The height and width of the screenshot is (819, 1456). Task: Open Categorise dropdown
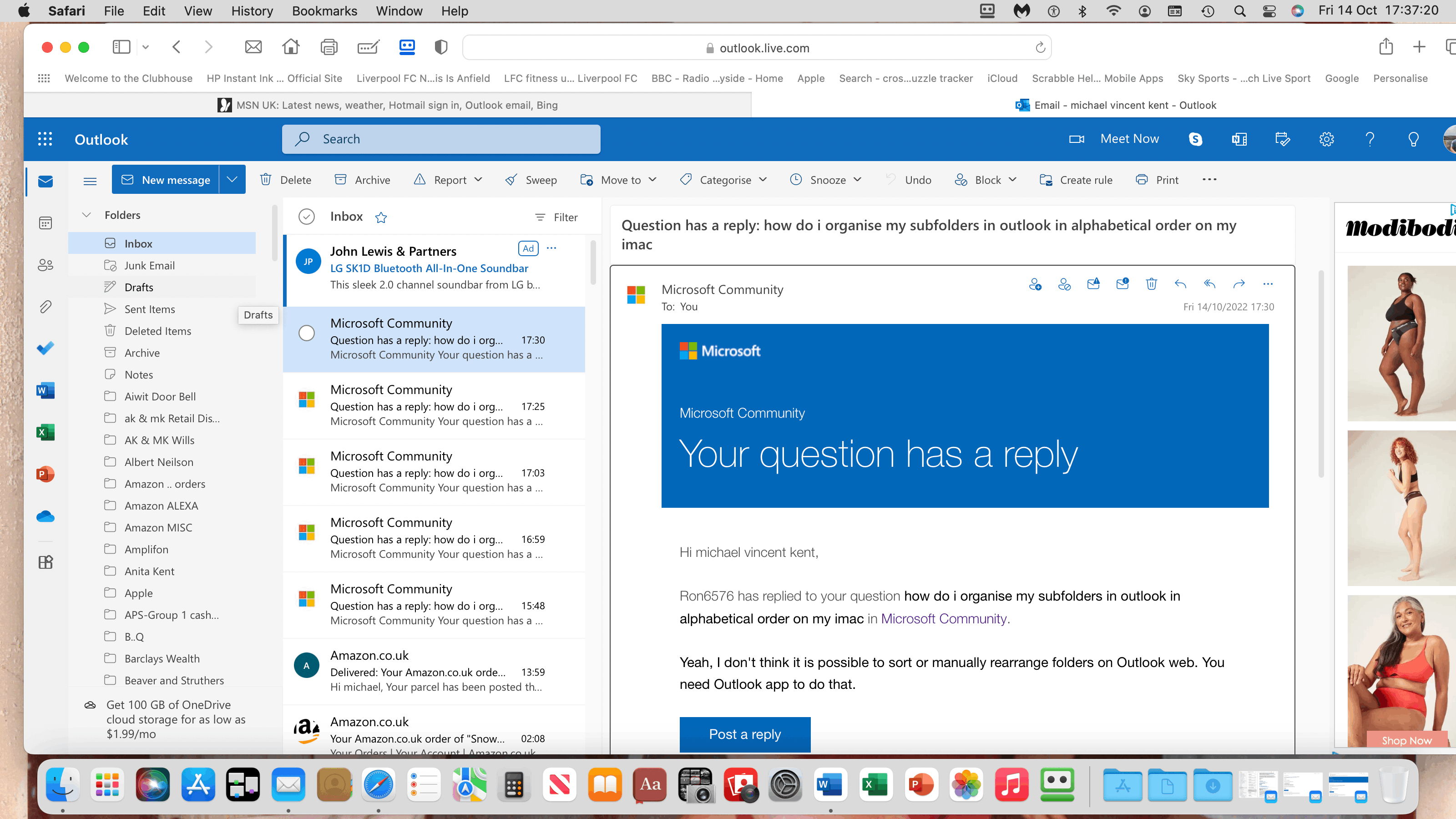point(724,180)
